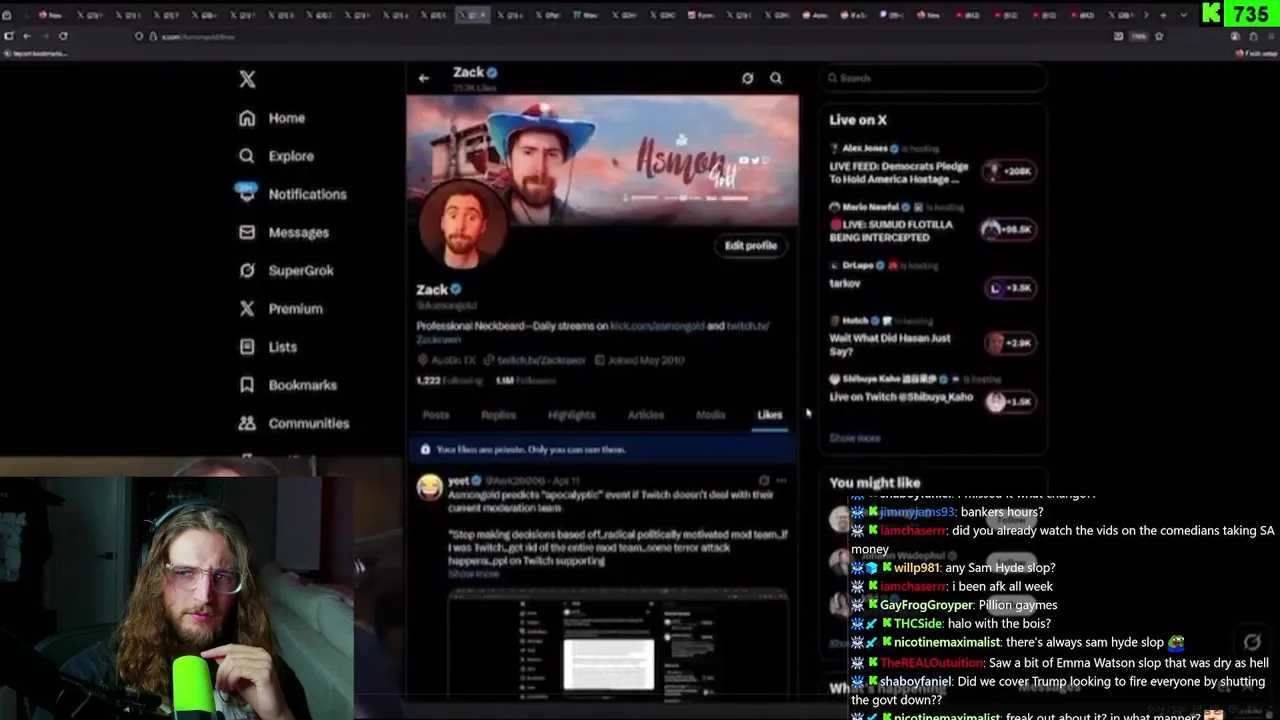The image size is (1280, 720).
Task: Click the likes are private notice
Action: (602, 450)
